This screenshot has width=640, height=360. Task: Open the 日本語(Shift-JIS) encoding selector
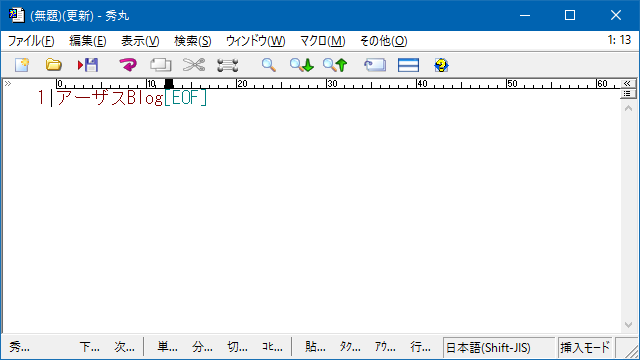[x=499, y=348]
